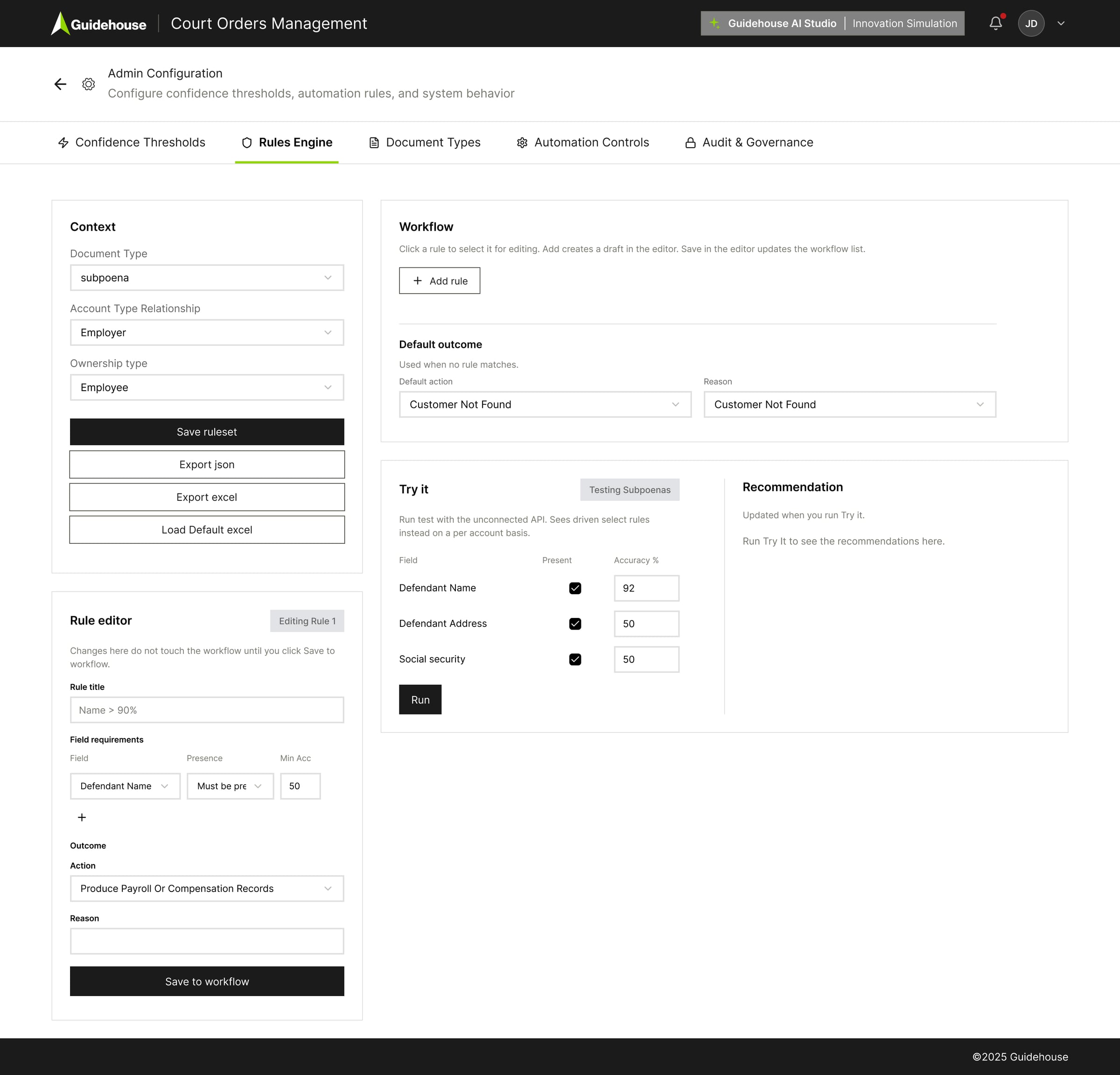
Task: Switch to the Confidence Thresholds tab
Action: [132, 142]
